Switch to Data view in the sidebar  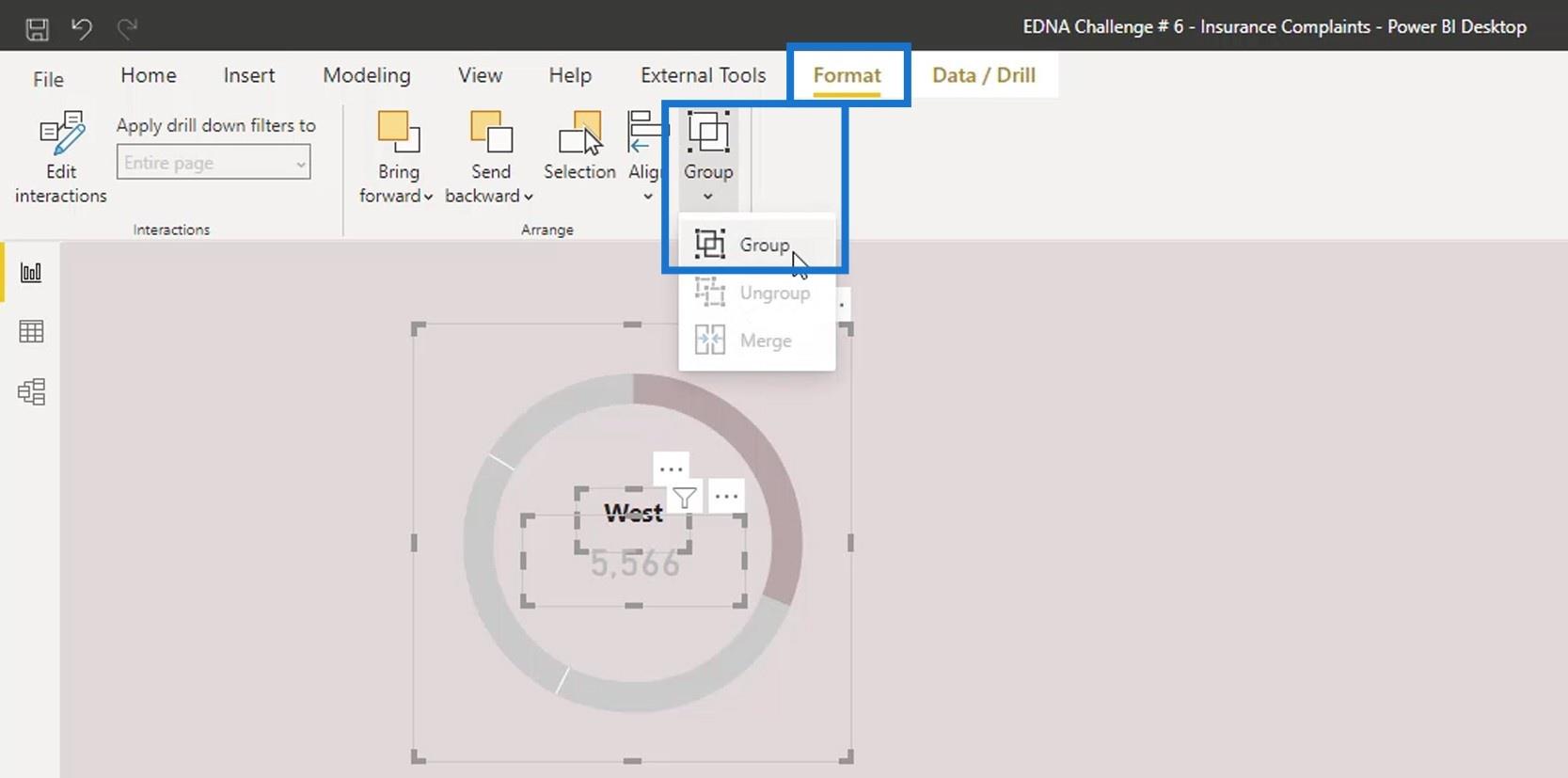click(31, 331)
